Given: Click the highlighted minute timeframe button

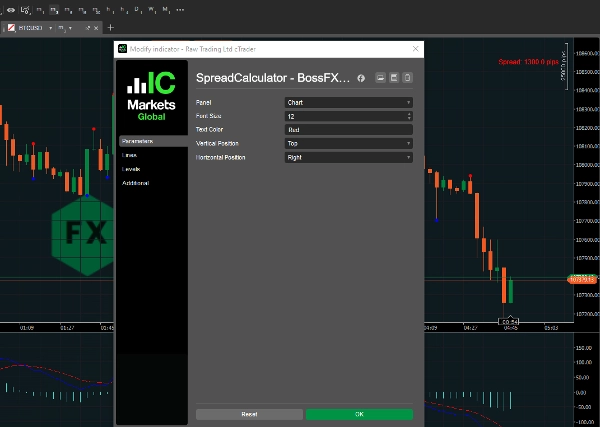Looking at the screenshot, I should pyautogui.click(x=54, y=10).
